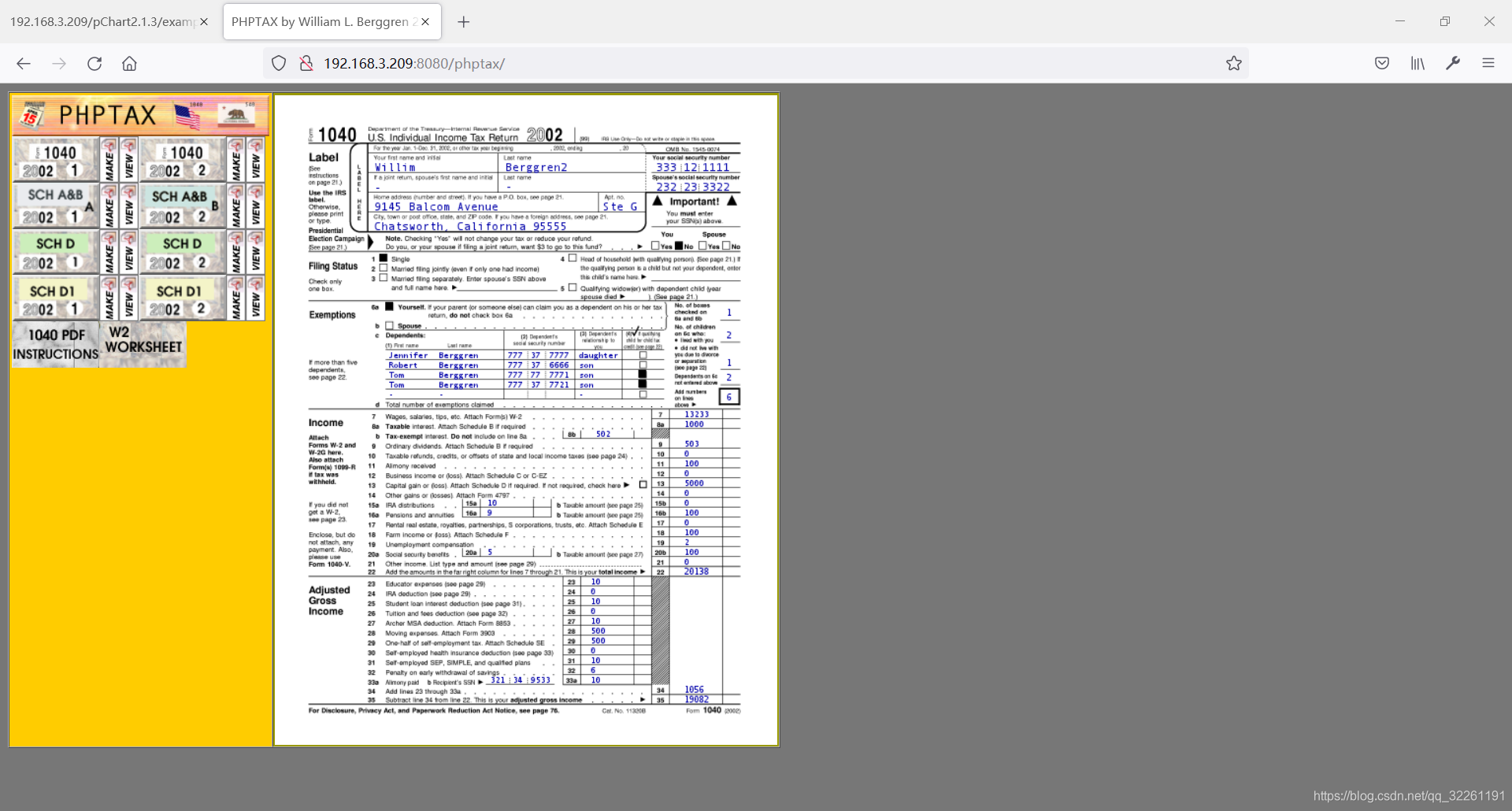Screen dimensions: 1512x811
Task: Open a new browser tab
Action: (464, 22)
